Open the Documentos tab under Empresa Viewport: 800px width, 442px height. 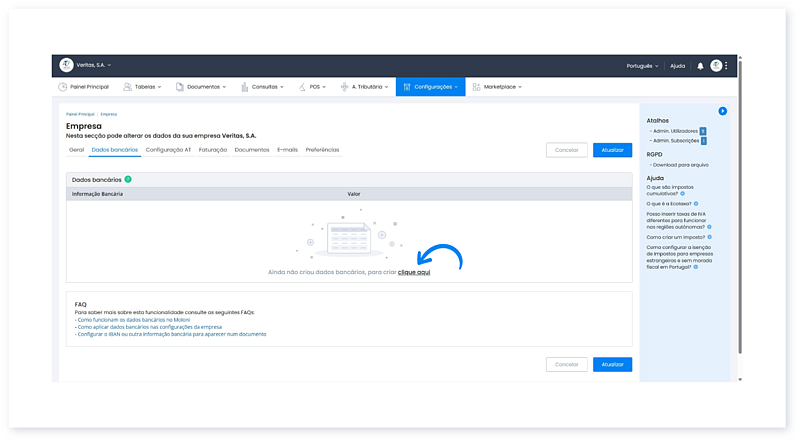point(252,150)
